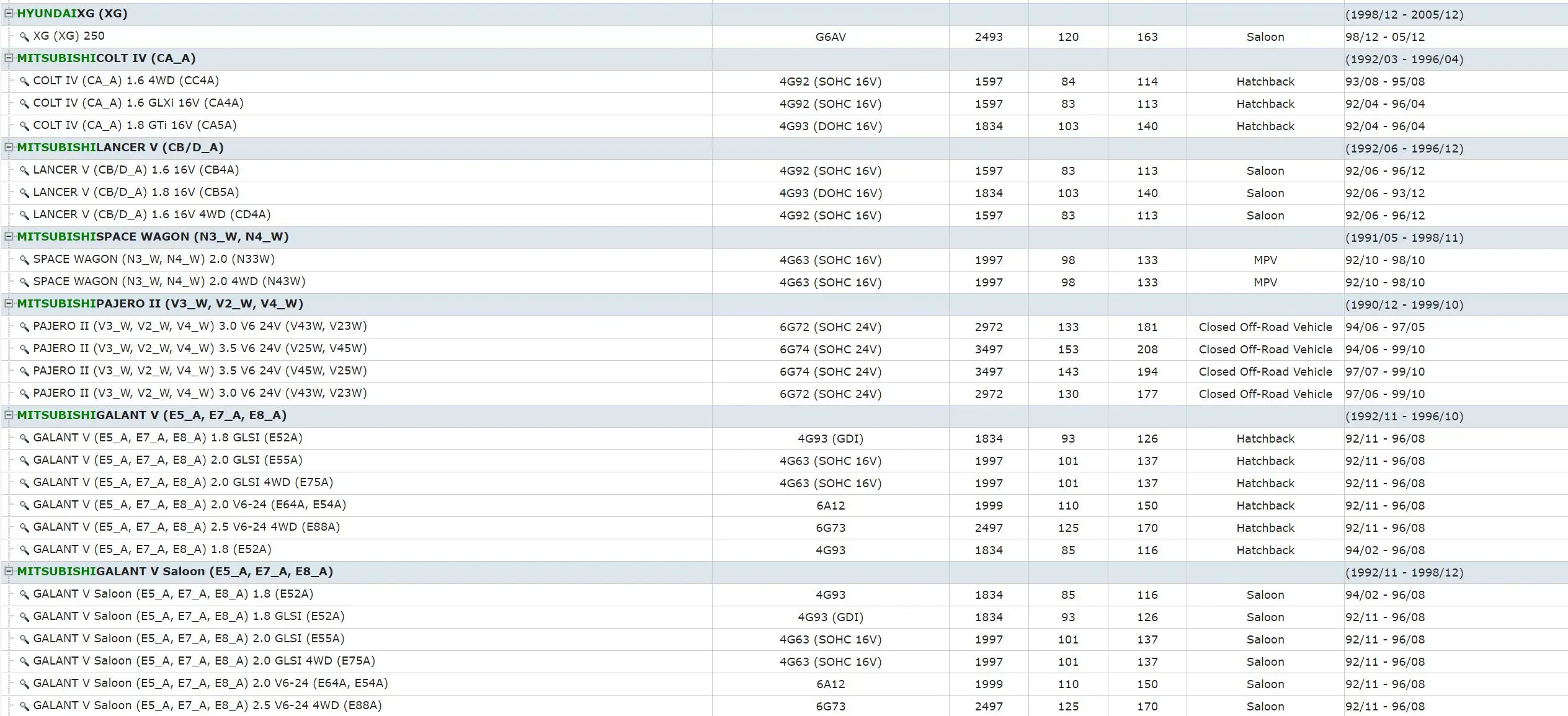Click magnifier icon beside GALANT V Saloon 2.0 GLSI 4WD
Screen dimensions: 1568x716
point(24,661)
